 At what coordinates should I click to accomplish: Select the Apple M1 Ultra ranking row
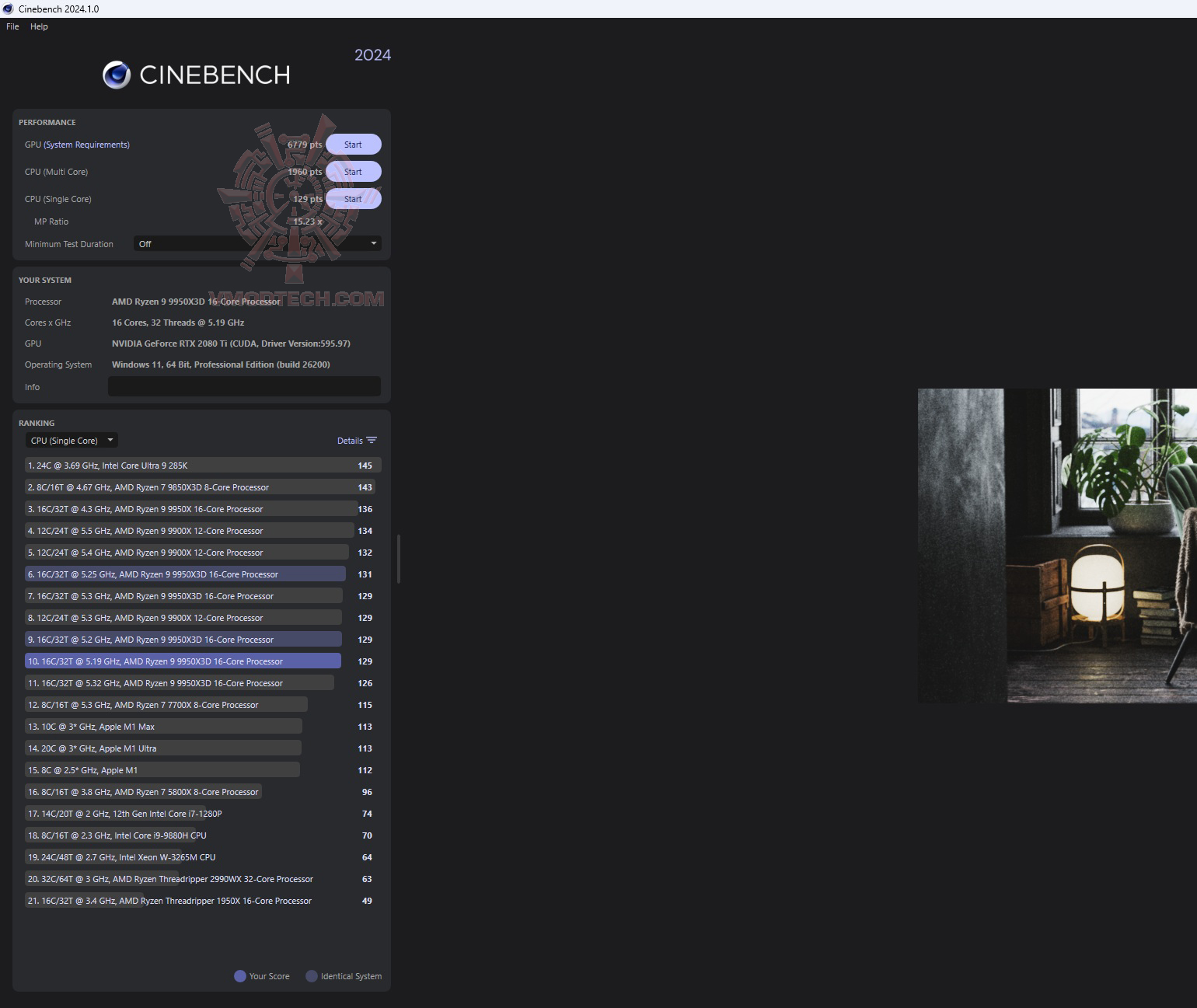pos(203,748)
